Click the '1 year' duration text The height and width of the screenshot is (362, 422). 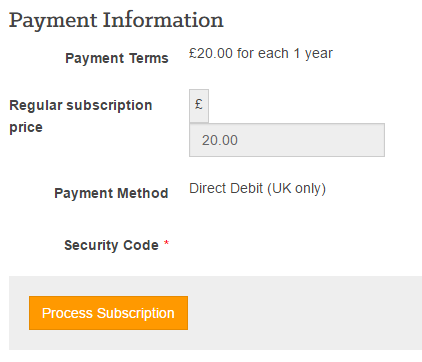pyautogui.click(x=313, y=54)
